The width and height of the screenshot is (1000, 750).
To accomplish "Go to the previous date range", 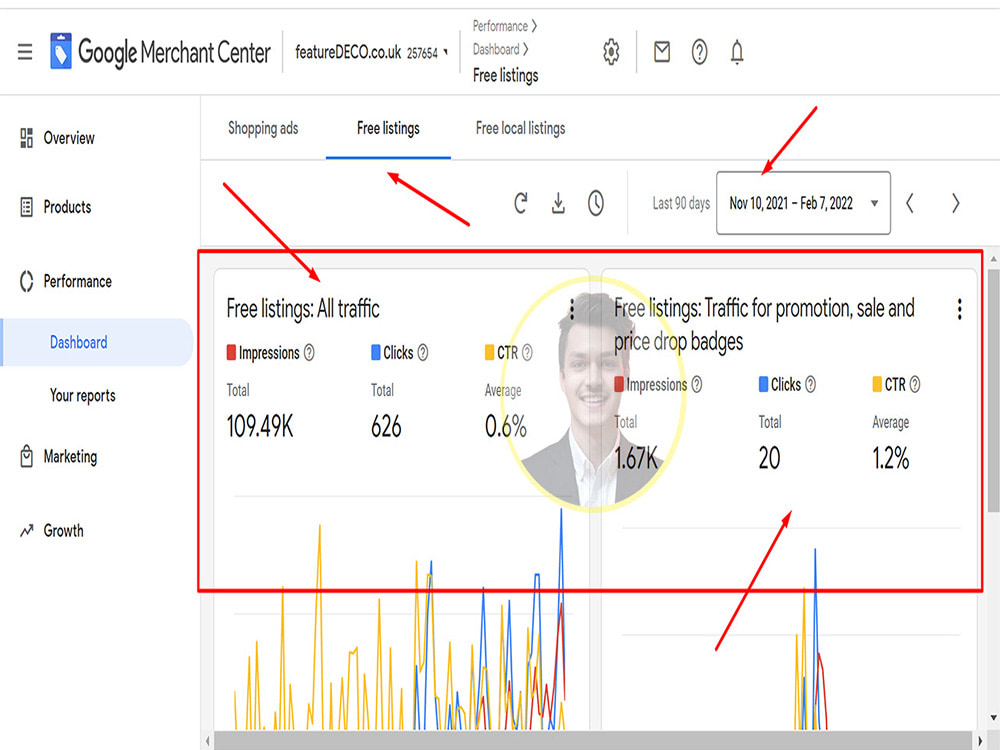I will pos(910,203).
